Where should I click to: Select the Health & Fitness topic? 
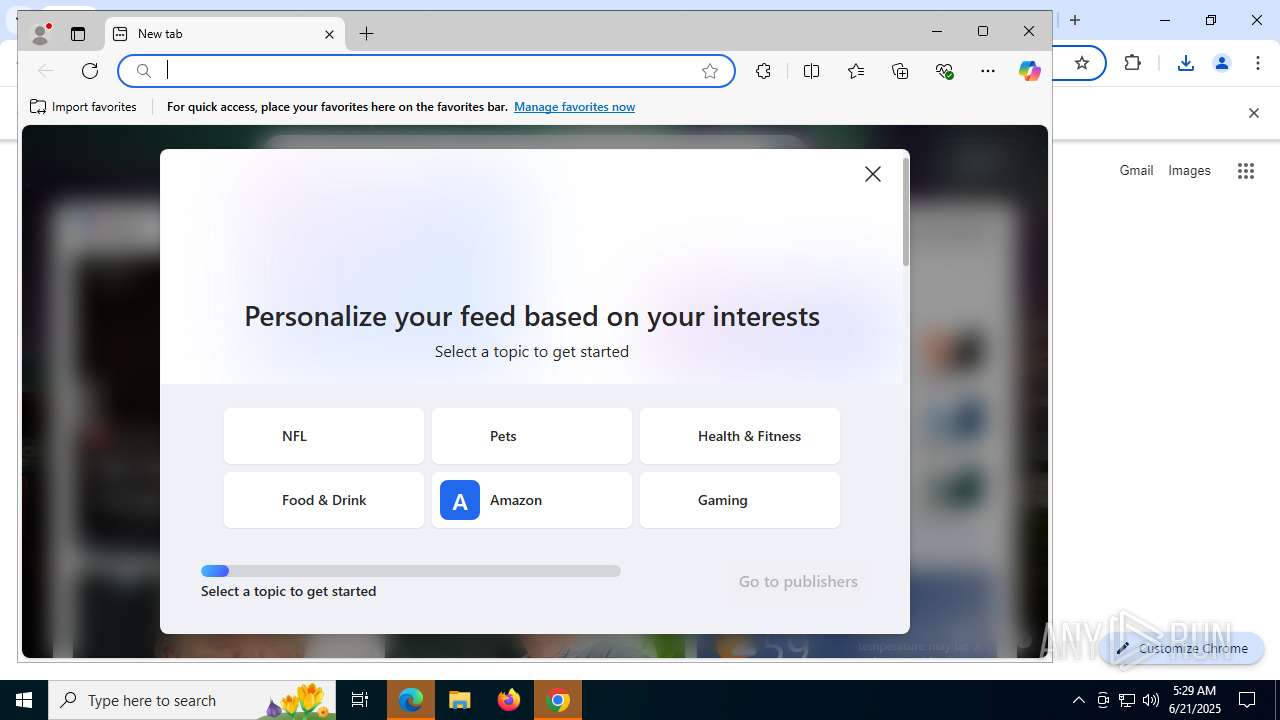[740, 436]
